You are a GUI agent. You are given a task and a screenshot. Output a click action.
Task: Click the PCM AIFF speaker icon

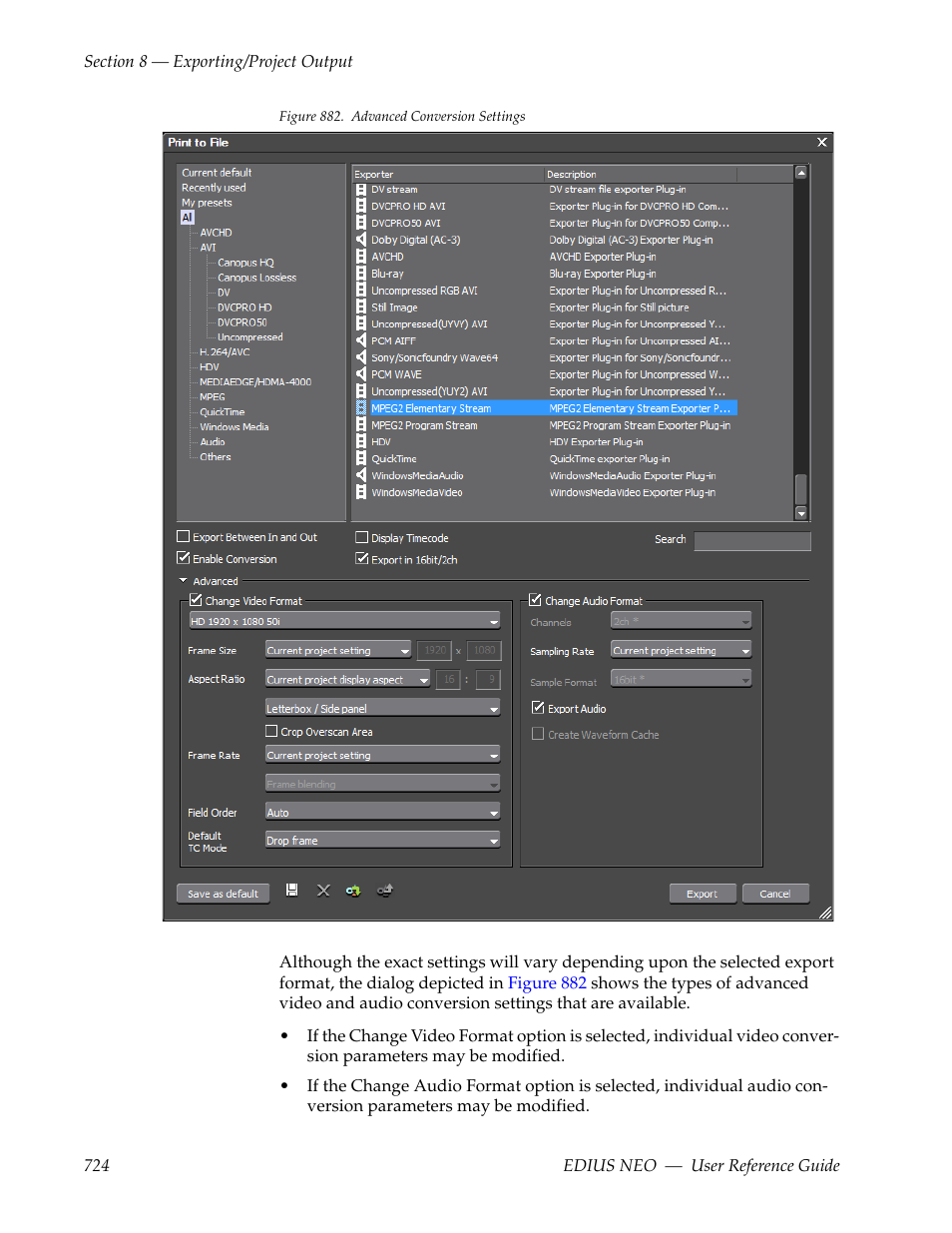tap(361, 340)
